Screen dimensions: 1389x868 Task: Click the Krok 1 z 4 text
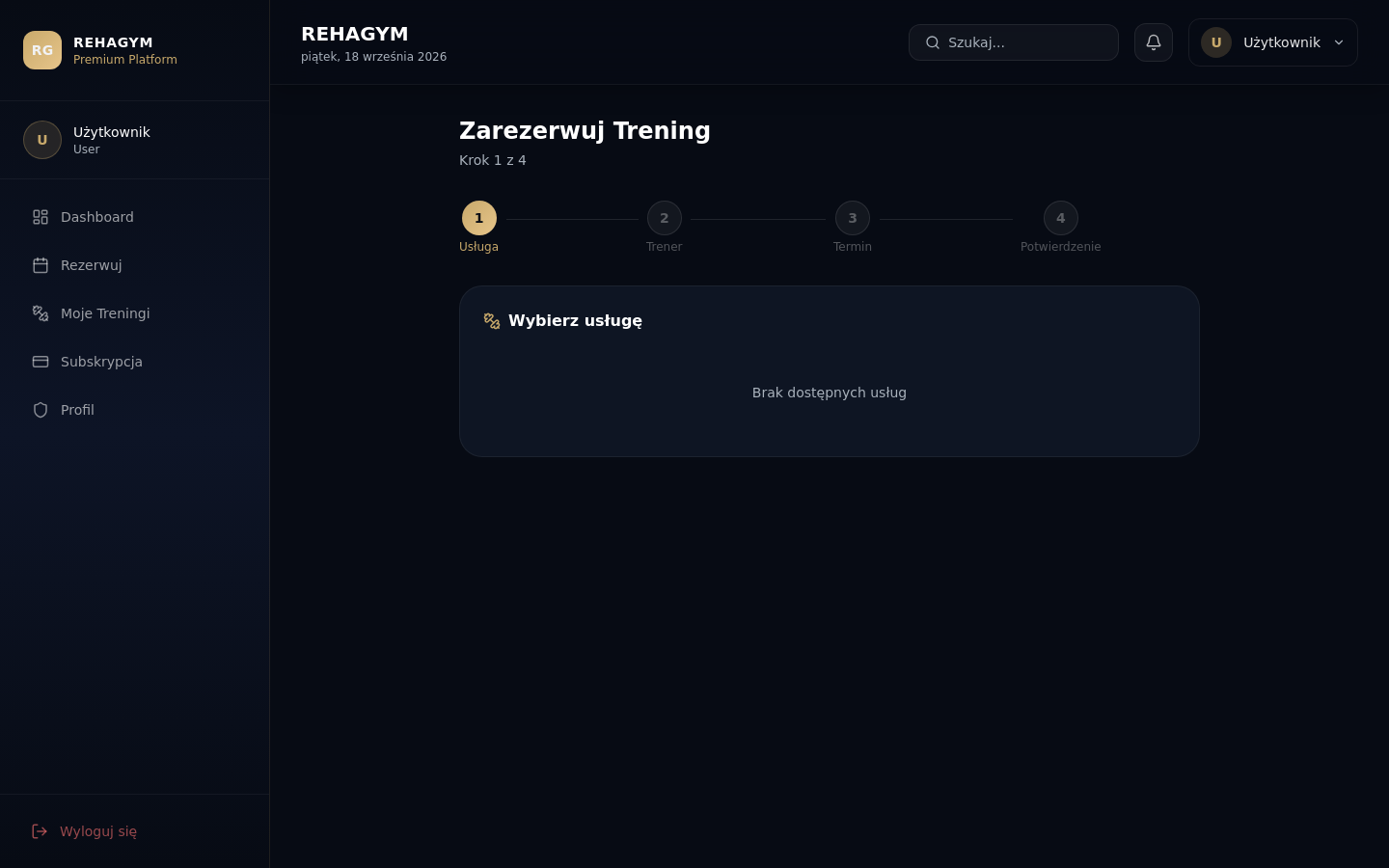coord(493,160)
